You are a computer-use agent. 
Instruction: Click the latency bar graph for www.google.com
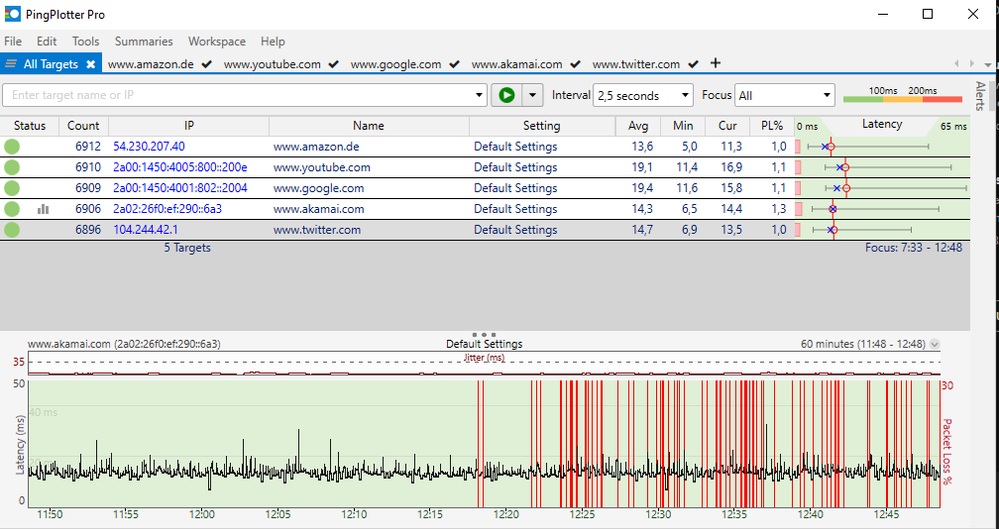click(x=882, y=189)
